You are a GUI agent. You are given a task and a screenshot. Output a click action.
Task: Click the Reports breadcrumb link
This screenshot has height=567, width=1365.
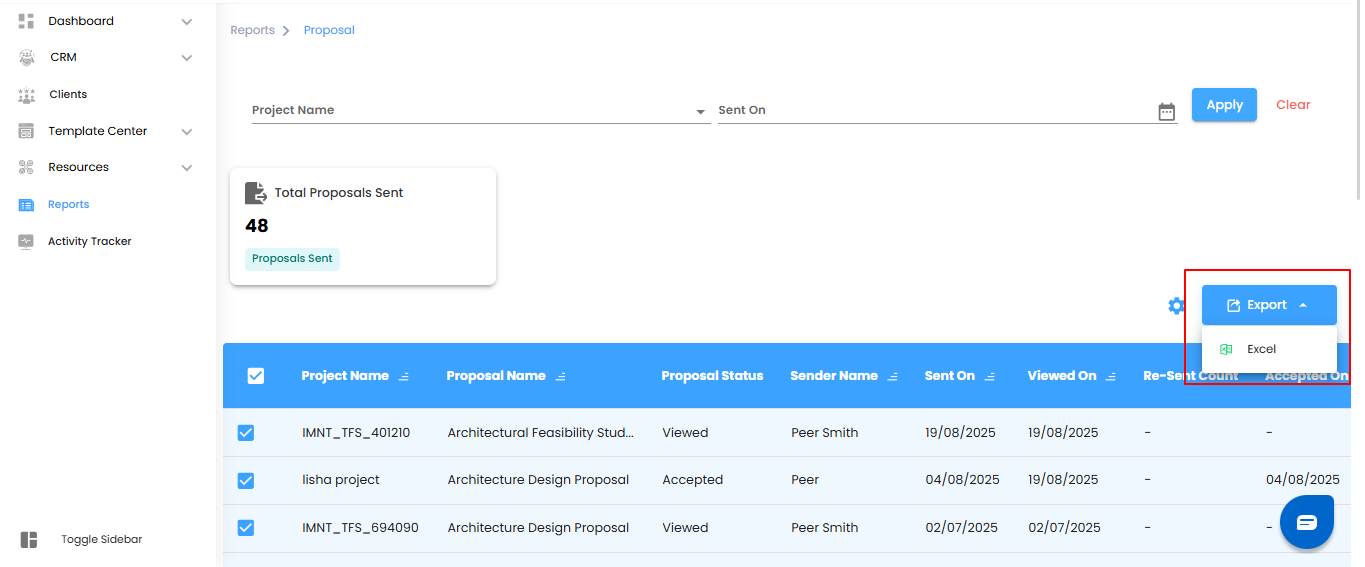(x=252, y=30)
